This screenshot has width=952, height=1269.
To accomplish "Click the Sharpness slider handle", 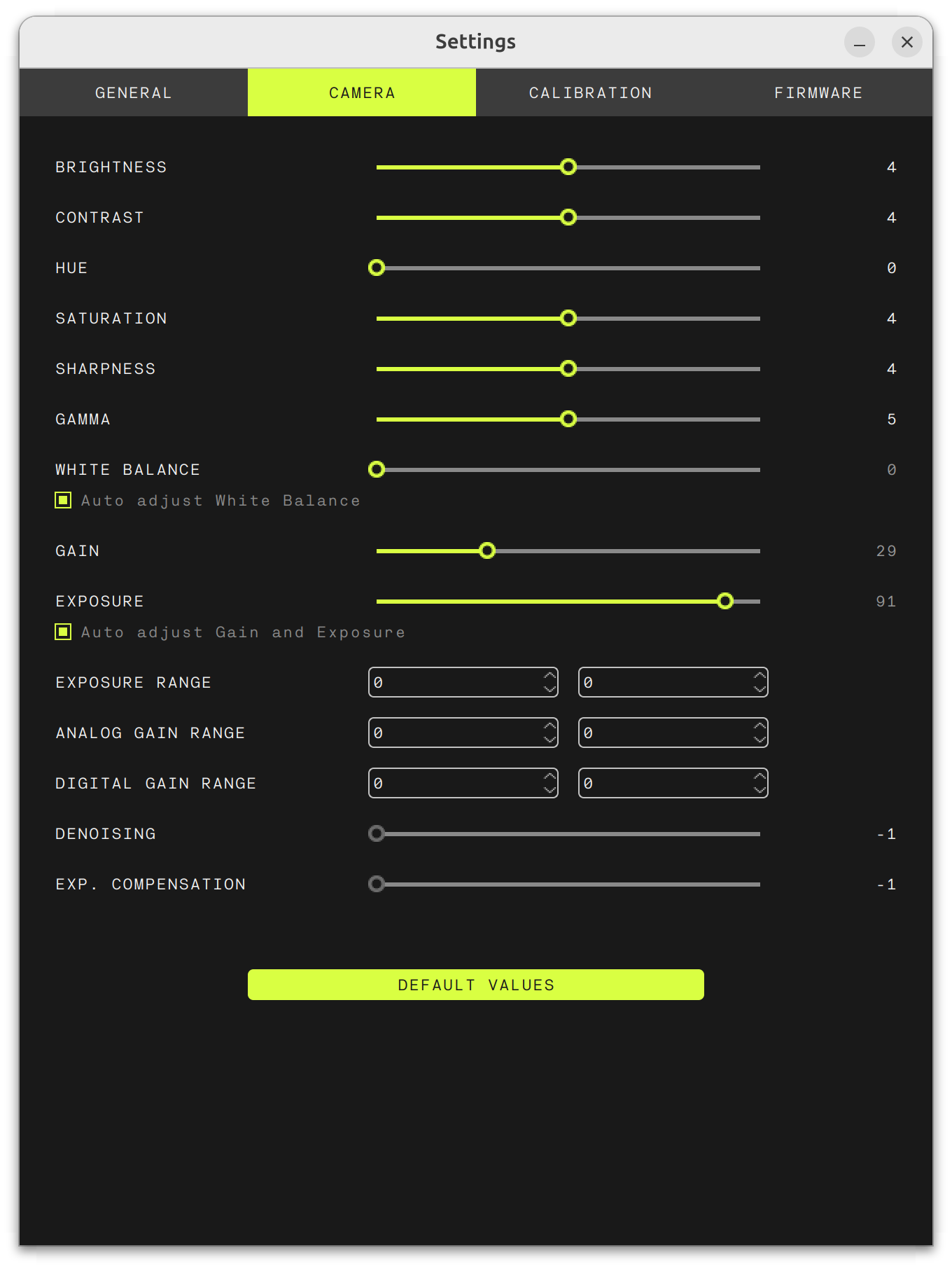I will (x=568, y=368).
